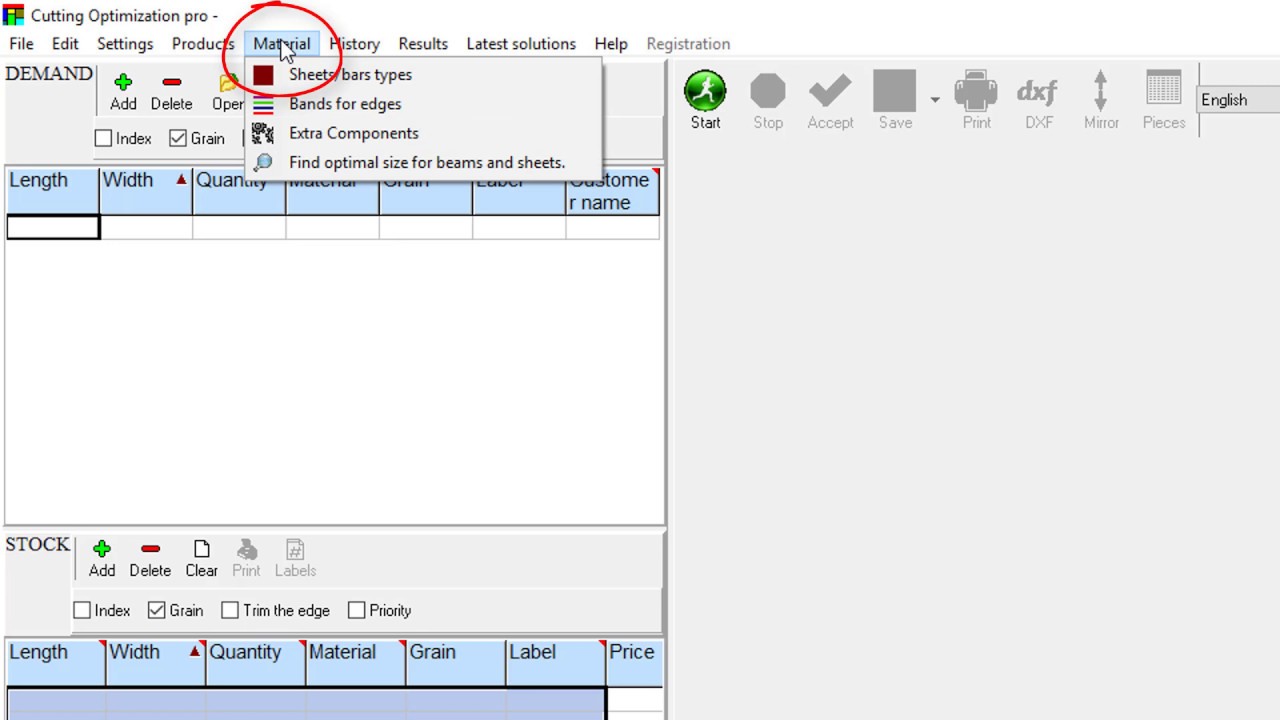
Task: Toggle Grain checkbox in DEMAND panel
Action: [178, 138]
